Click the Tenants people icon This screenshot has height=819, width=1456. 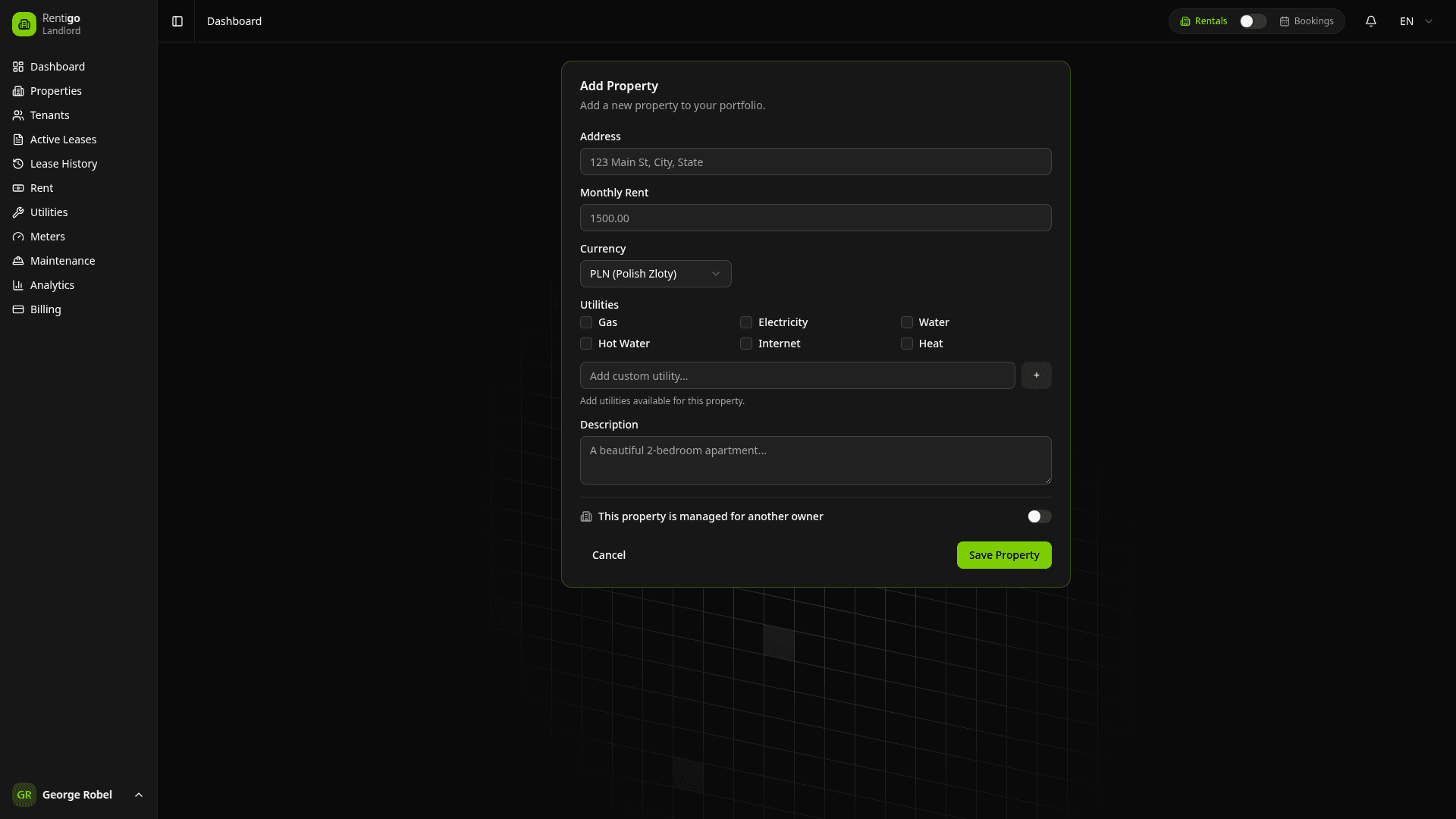[18, 115]
